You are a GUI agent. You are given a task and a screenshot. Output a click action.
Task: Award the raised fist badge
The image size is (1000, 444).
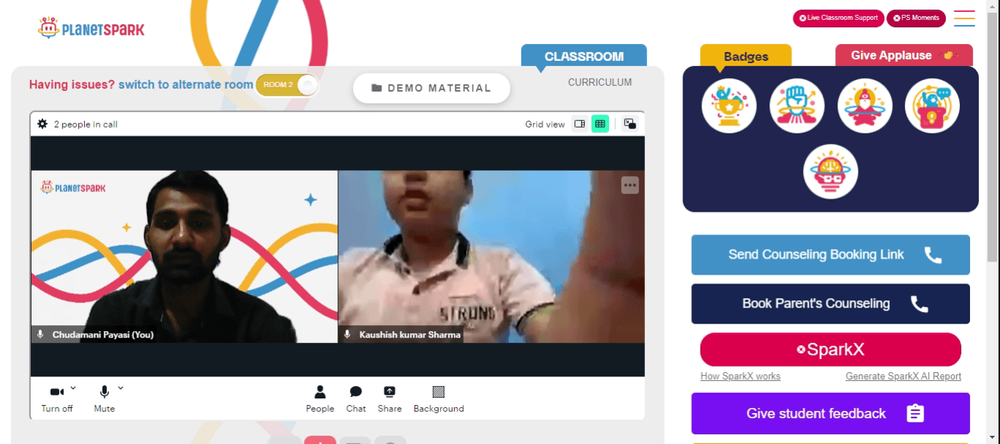point(797,106)
